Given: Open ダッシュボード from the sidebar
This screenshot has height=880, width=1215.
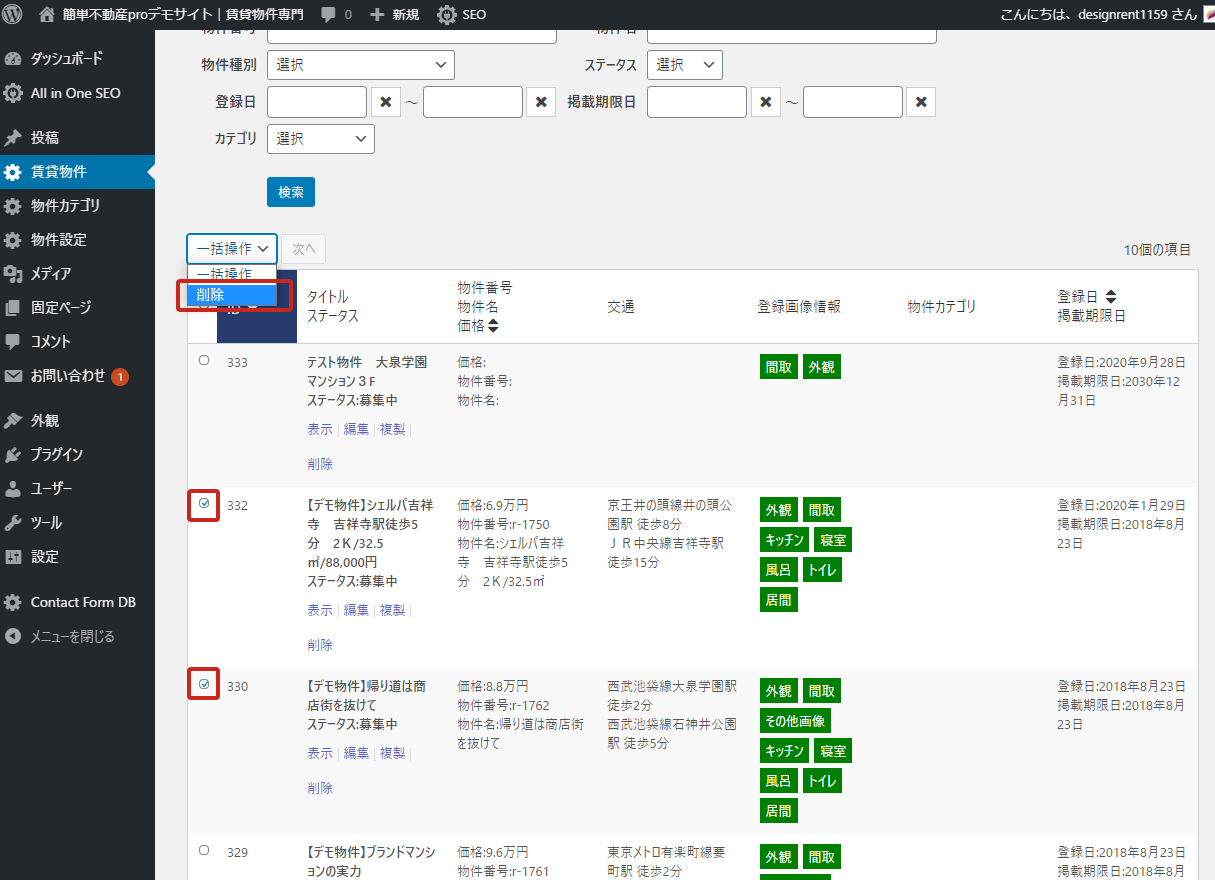Looking at the screenshot, I should tap(66, 59).
